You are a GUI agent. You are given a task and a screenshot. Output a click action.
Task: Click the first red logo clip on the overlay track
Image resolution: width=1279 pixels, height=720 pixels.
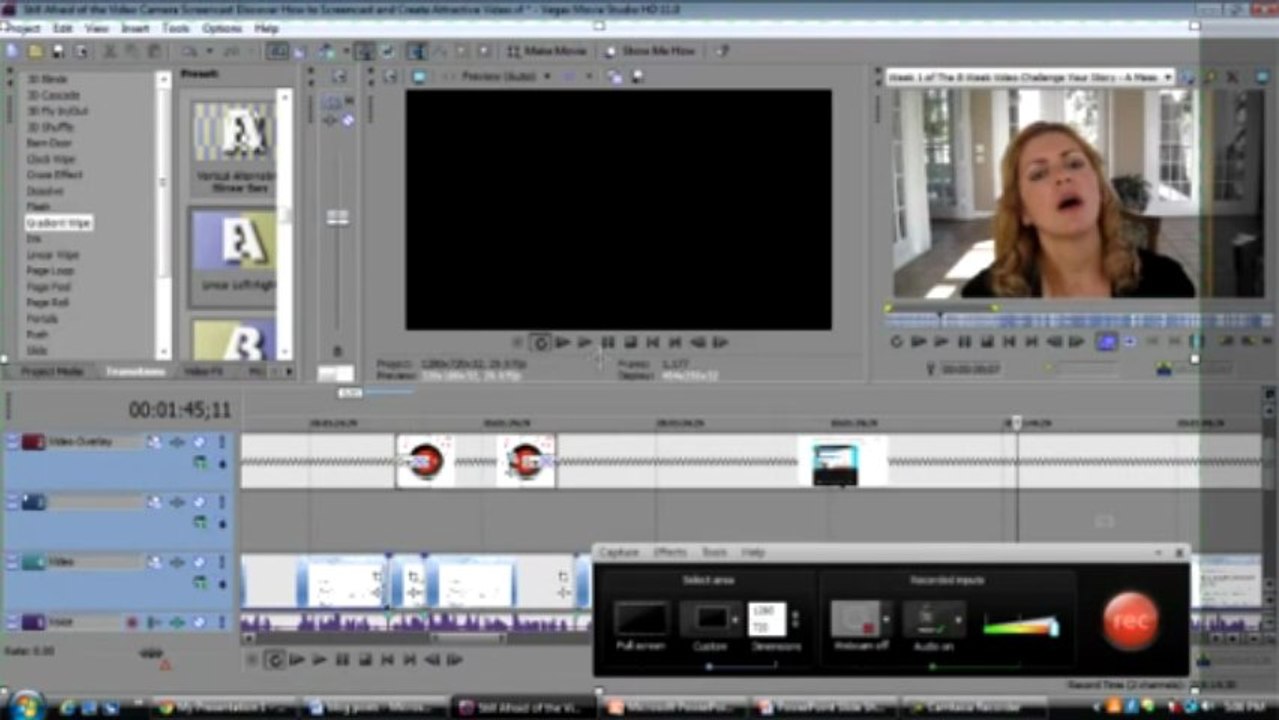[426, 461]
